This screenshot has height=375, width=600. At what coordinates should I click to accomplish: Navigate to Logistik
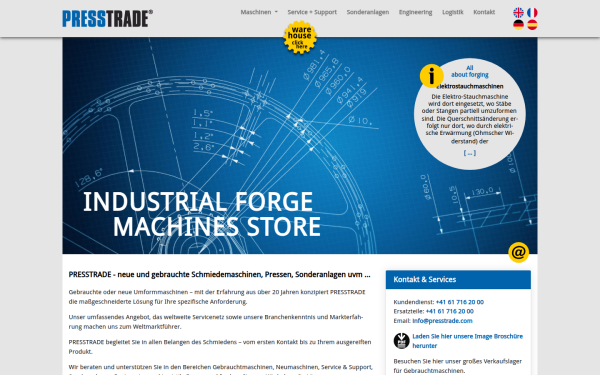pyautogui.click(x=452, y=12)
